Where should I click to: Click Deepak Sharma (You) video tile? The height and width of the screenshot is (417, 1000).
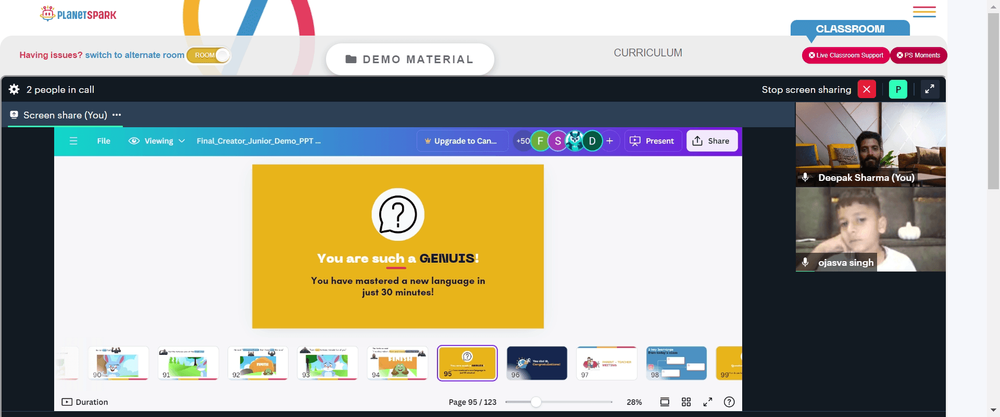tap(871, 144)
